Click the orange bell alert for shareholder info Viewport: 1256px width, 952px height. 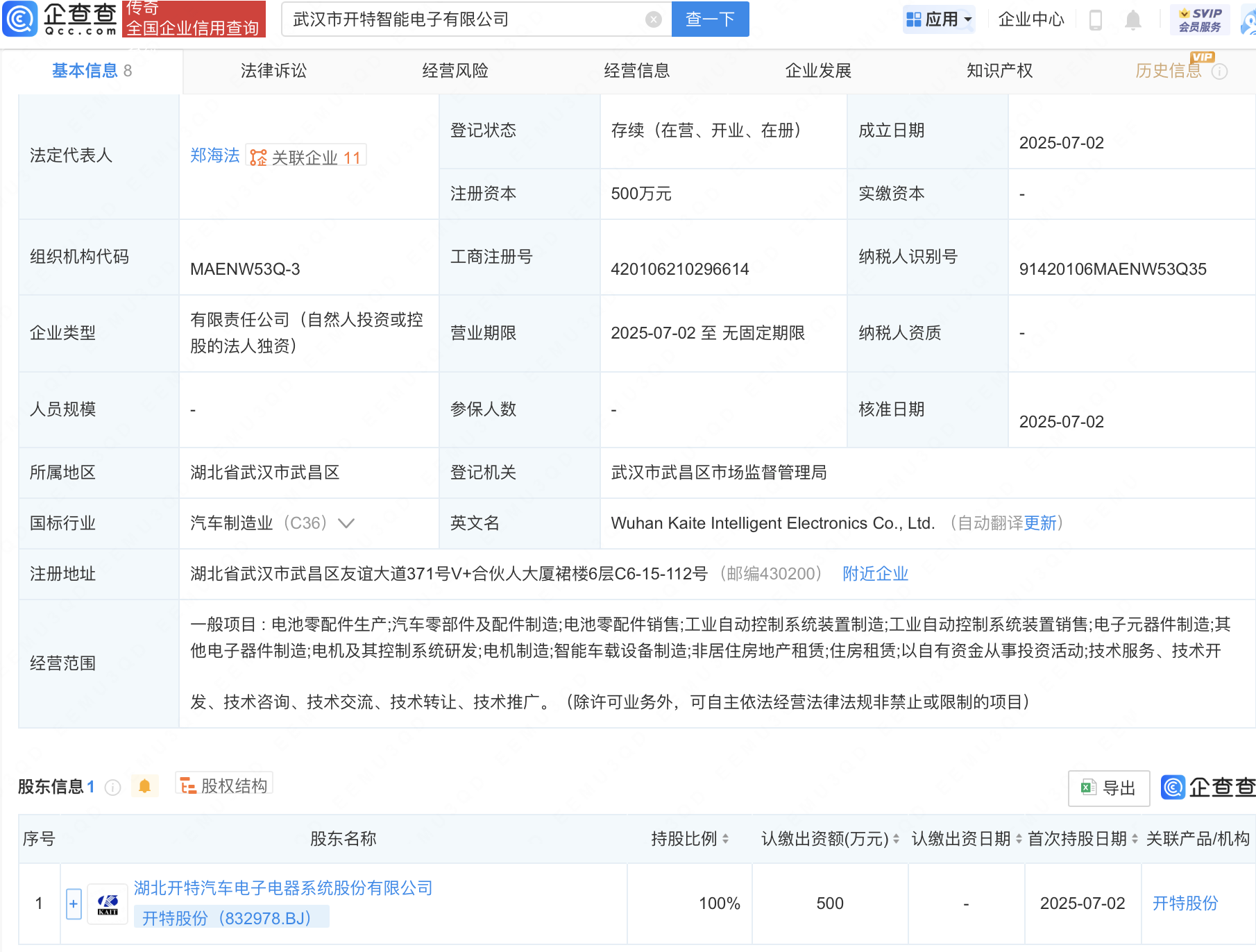(x=144, y=786)
